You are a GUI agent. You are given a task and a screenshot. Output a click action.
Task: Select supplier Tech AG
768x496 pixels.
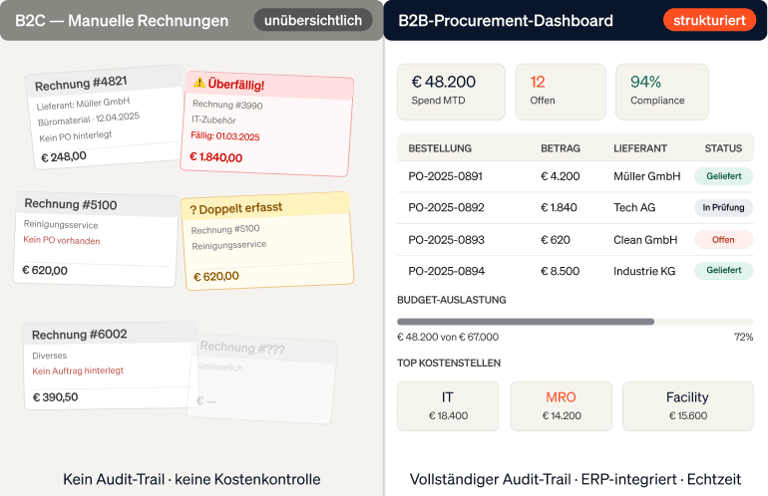[634, 208]
